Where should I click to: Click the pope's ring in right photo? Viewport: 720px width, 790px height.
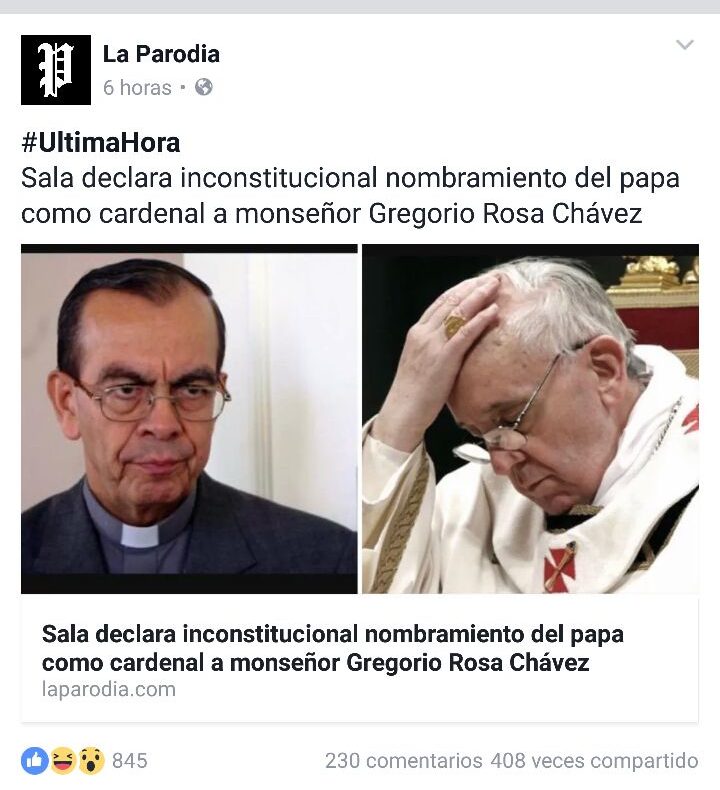[x=455, y=325]
